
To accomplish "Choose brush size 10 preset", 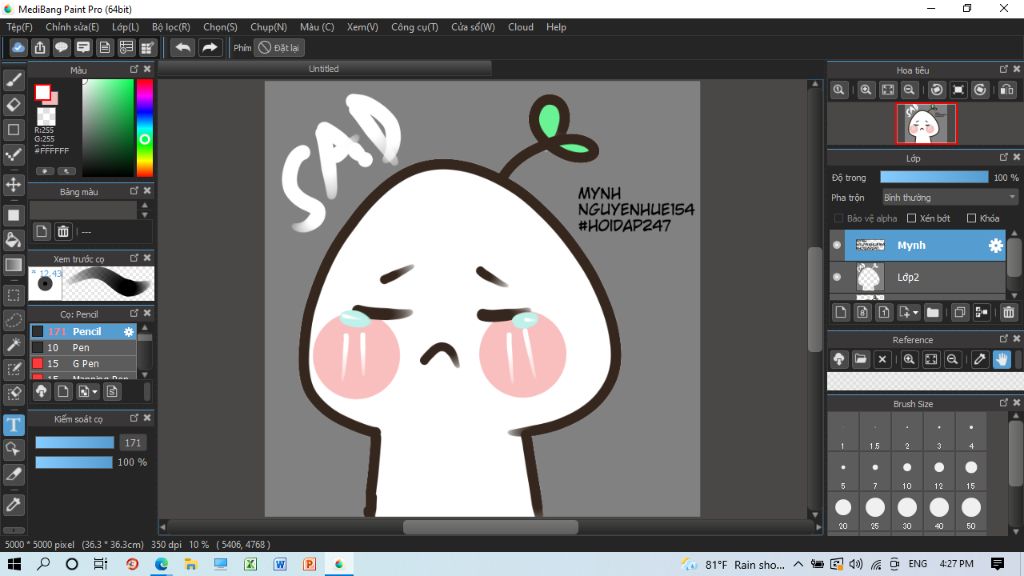I will (x=907, y=468).
